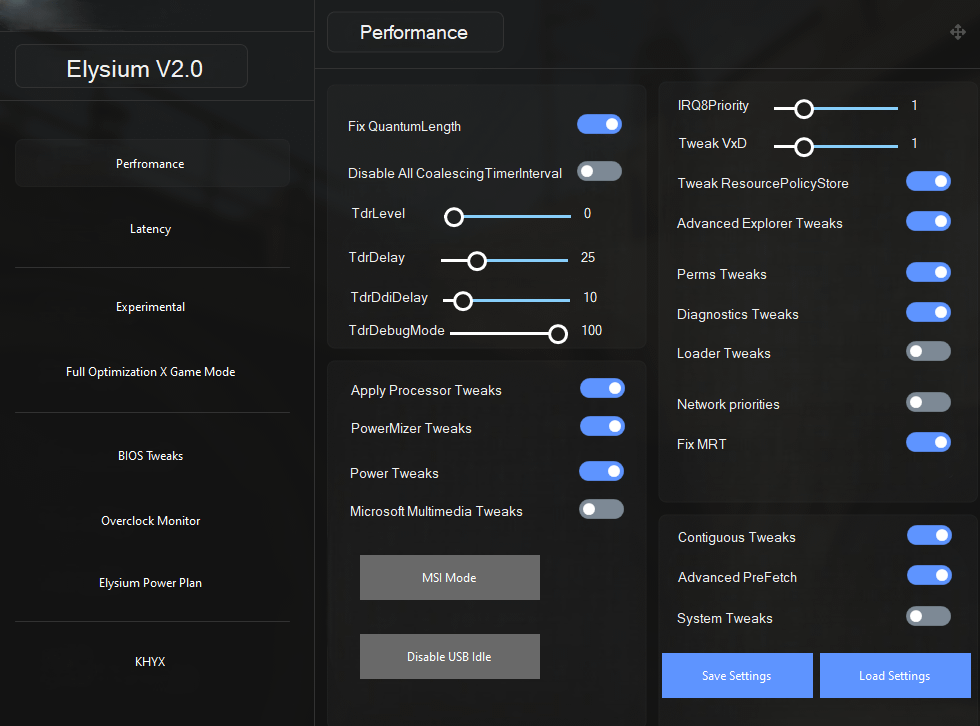Open BIOS Tweaks from the sidebar

click(150, 455)
